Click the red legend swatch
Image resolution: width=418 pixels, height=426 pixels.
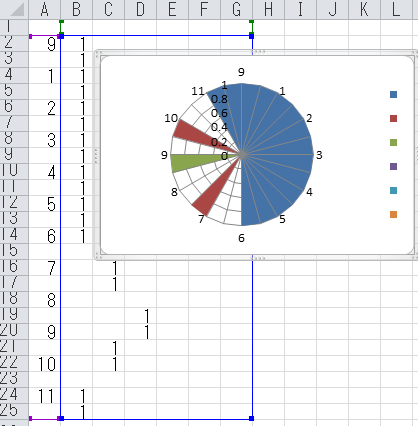(x=393, y=119)
